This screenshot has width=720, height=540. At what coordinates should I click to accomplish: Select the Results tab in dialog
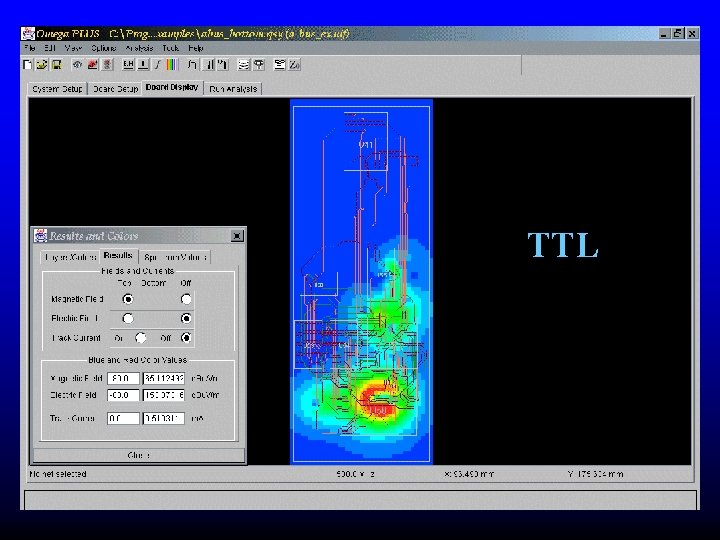(x=118, y=256)
